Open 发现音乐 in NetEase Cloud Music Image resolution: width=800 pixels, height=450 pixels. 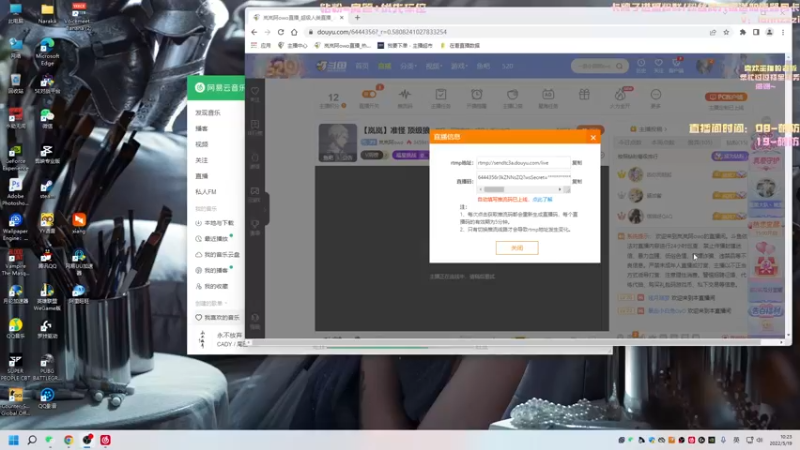[x=208, y=113]
